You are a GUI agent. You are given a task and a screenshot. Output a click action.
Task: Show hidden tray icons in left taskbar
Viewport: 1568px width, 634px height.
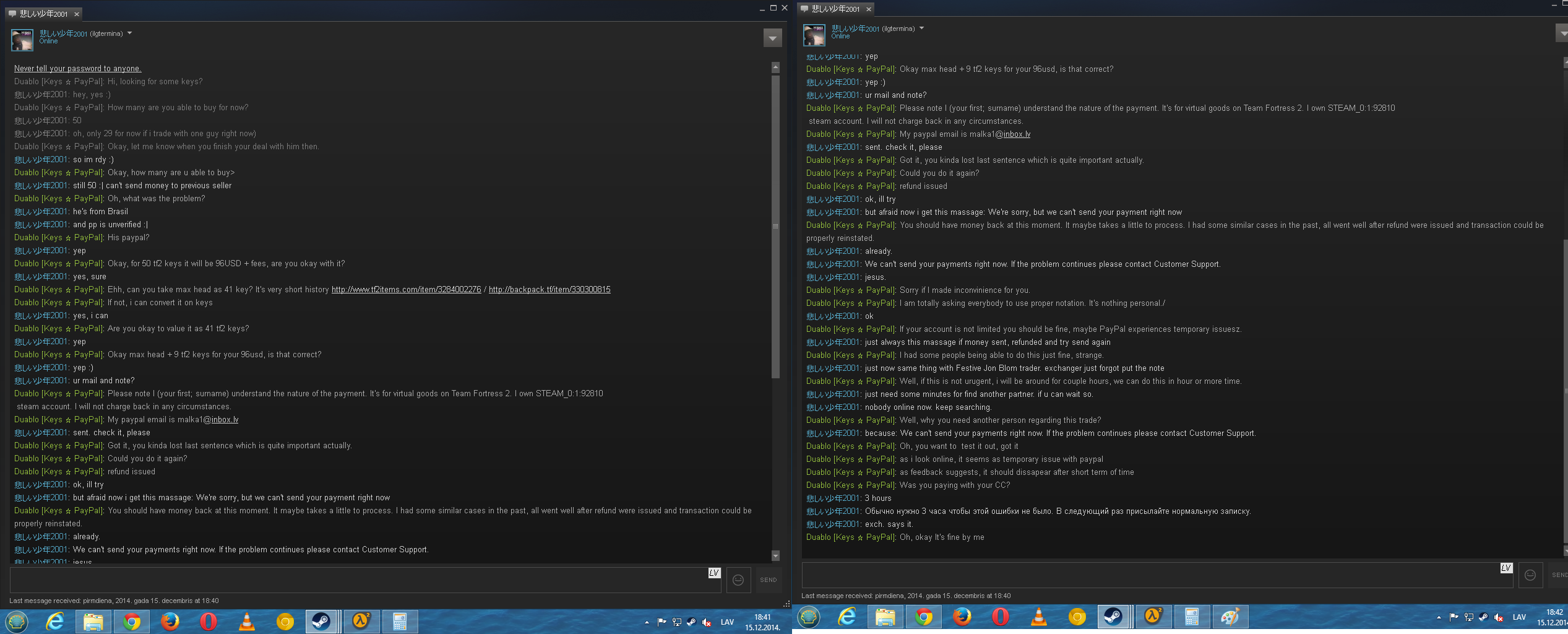[x=647, y=622]
